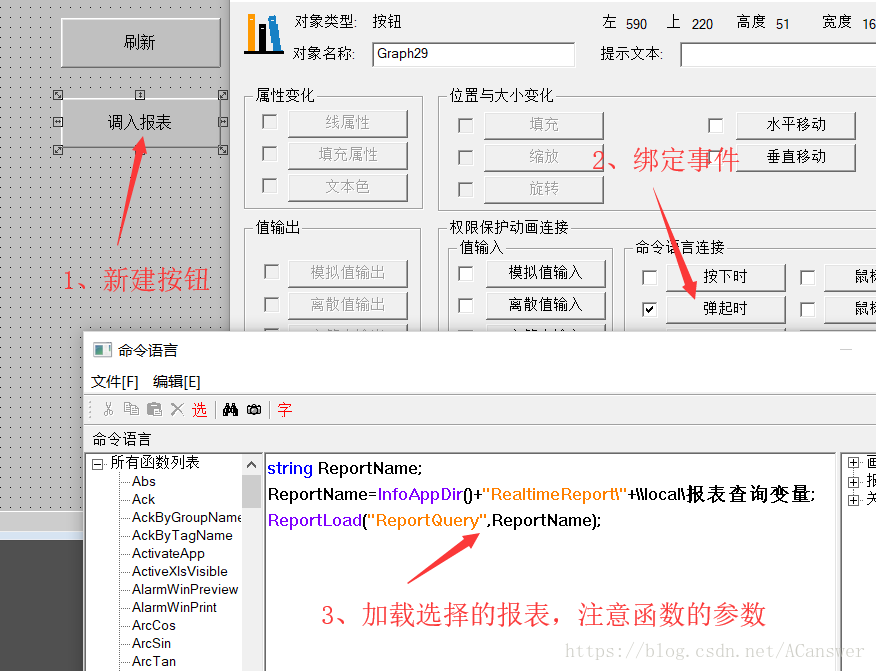Click the Delete X icon in toolbar
Screen dimensions: 876x671
[177, 410]
